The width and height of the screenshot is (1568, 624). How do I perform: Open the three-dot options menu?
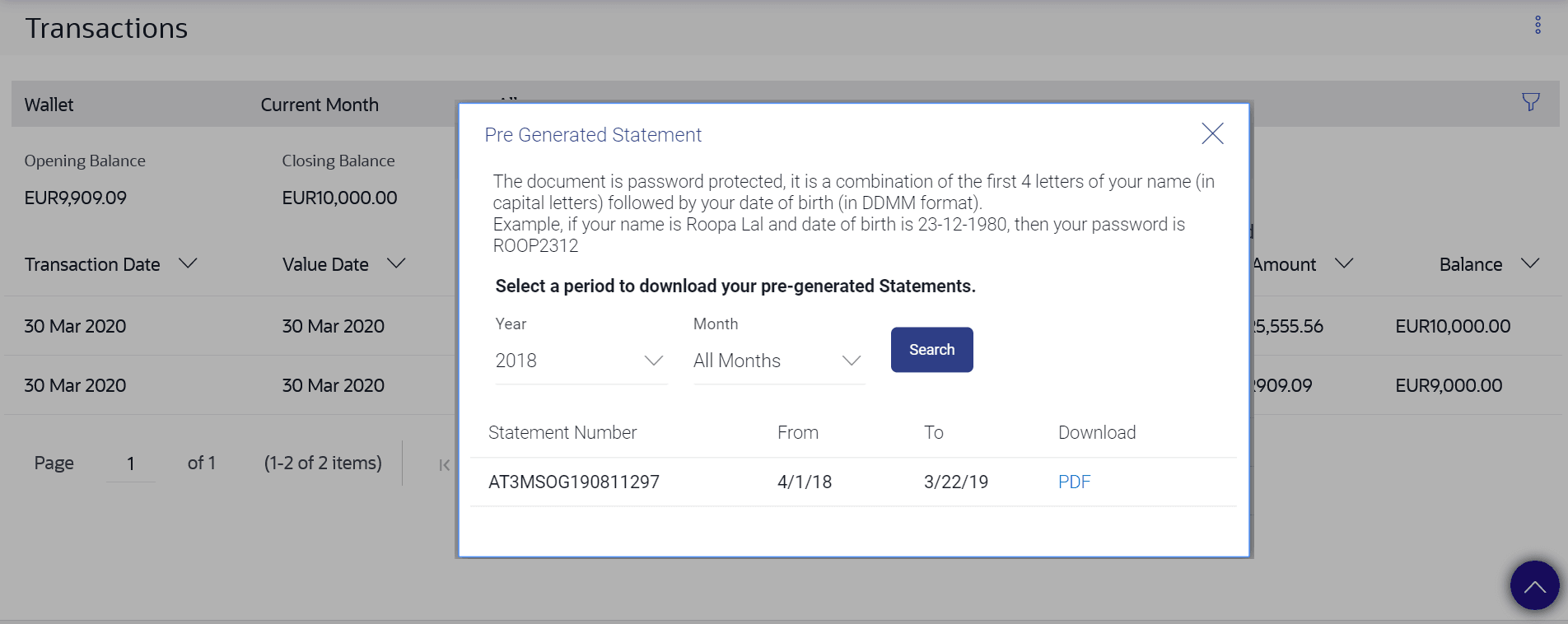1538,25
